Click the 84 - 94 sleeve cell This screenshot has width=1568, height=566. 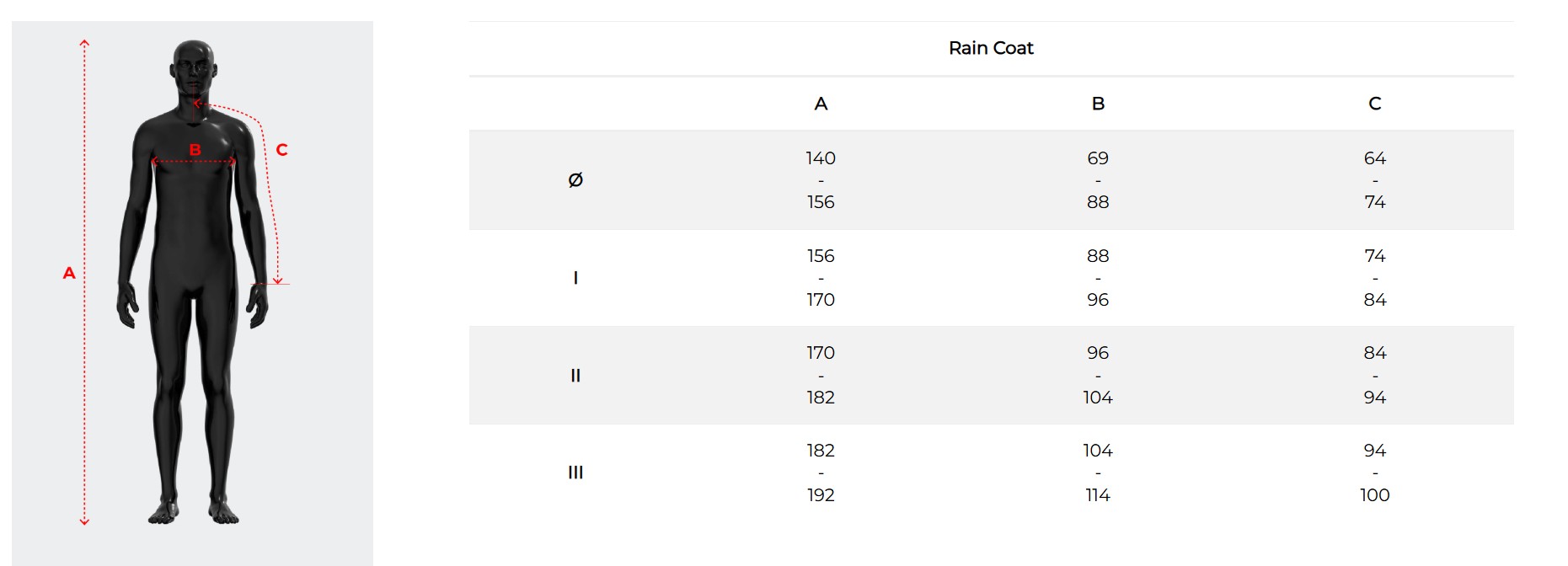1374,376
